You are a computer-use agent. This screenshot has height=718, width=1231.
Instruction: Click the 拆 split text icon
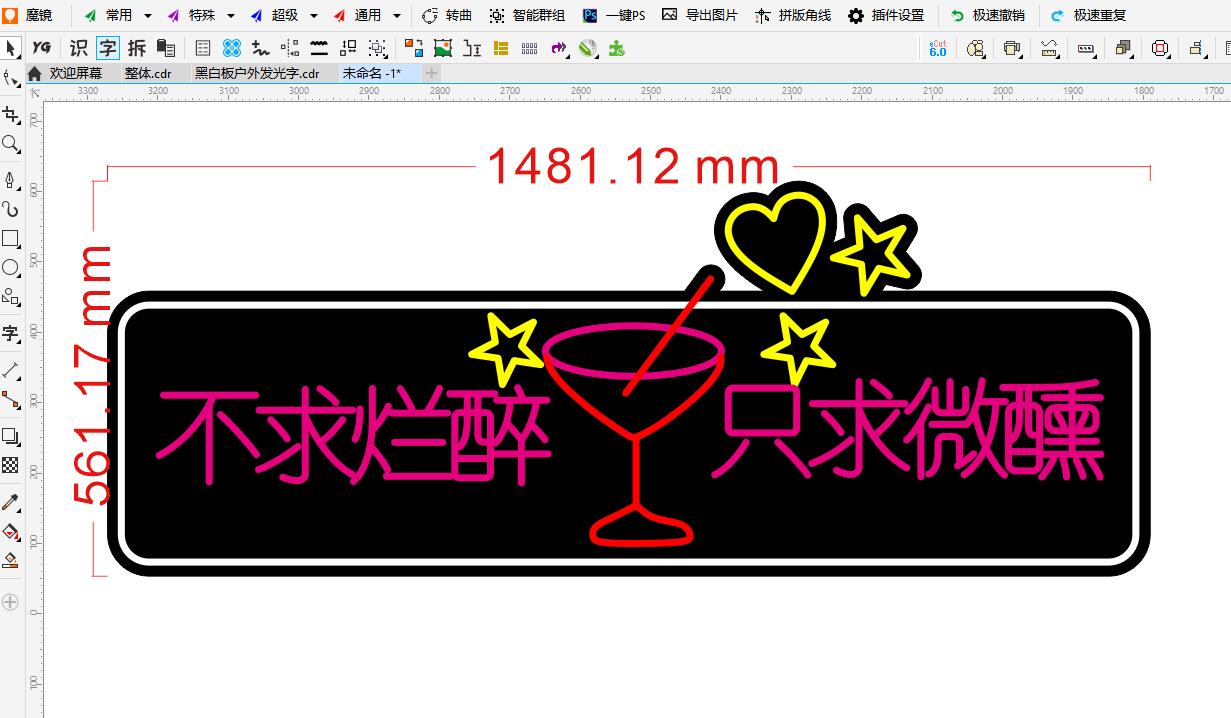pos(137,47)
